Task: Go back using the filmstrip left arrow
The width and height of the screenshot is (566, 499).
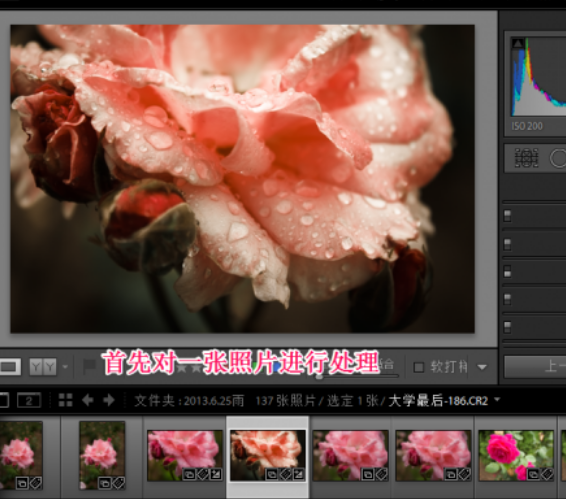Action: pyautogui.click(x=88, y=400)
